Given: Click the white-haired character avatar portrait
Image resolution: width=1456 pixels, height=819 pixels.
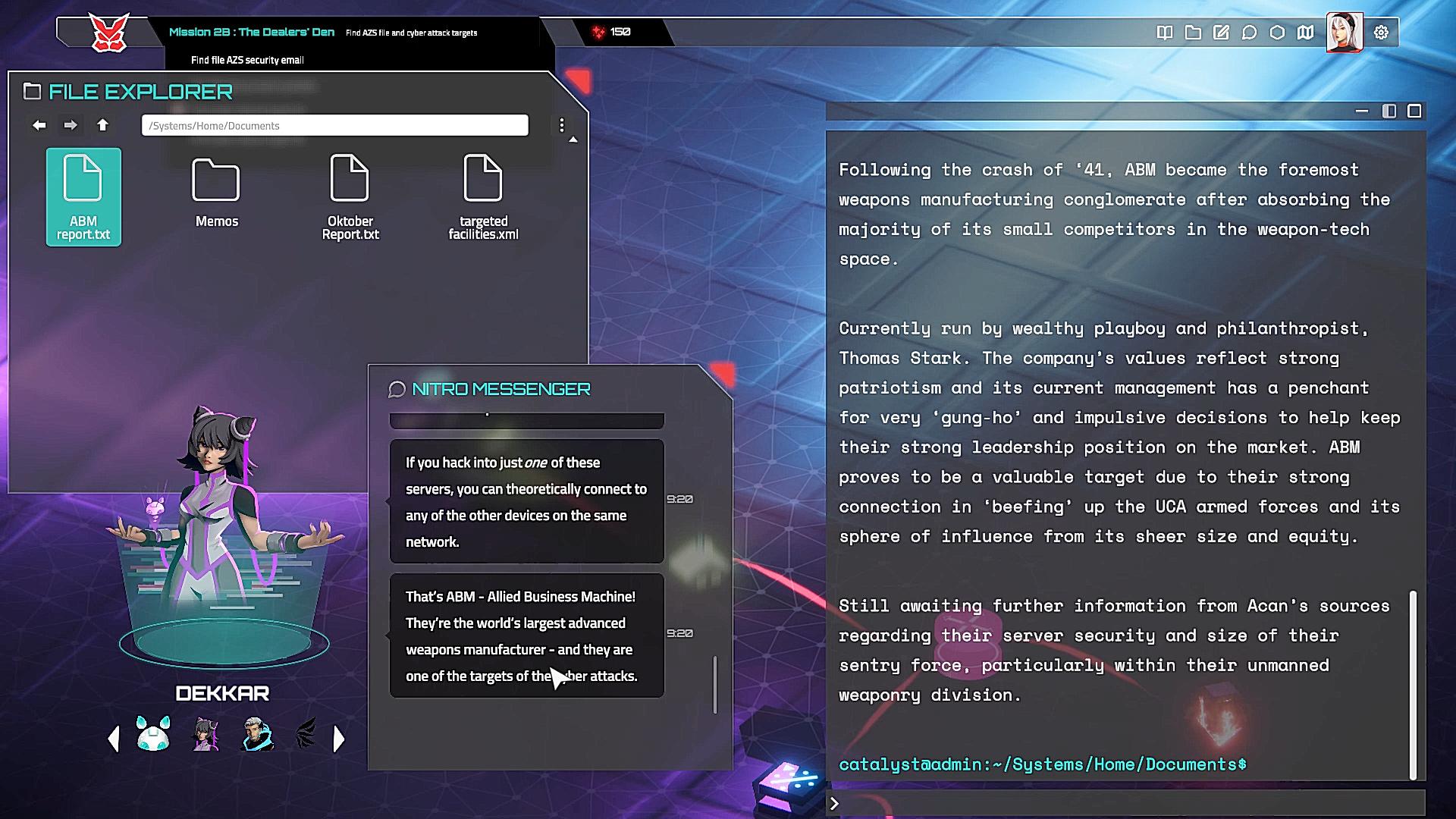Looking at the screenshot, I should 1344,32.
